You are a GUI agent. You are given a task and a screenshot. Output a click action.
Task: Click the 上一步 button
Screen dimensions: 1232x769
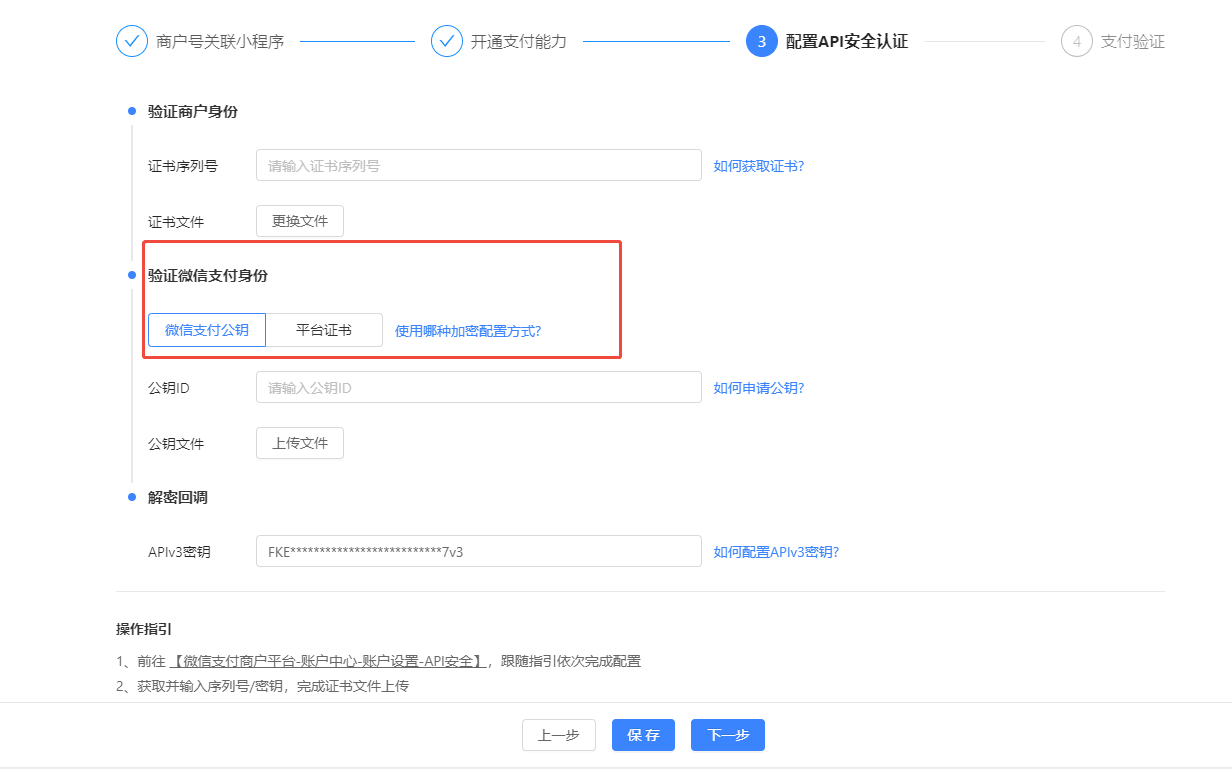click(x=559, y=735)
